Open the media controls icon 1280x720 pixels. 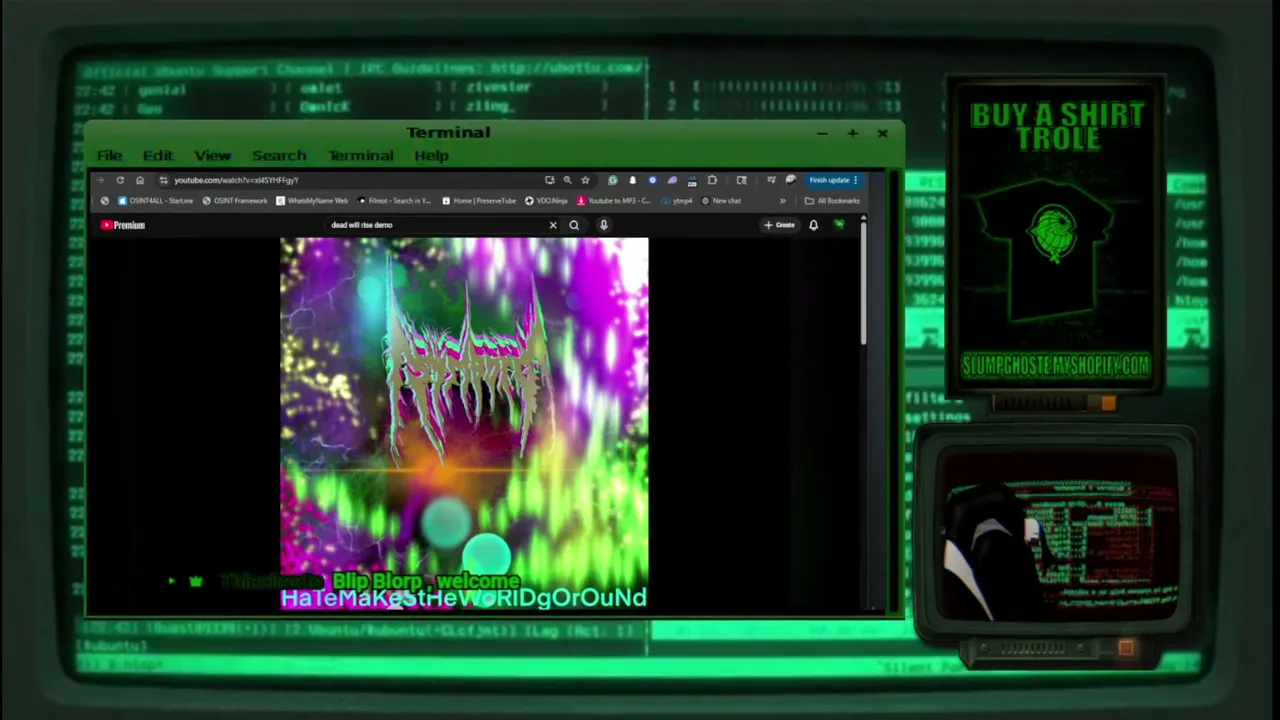[x=771, y=180]
